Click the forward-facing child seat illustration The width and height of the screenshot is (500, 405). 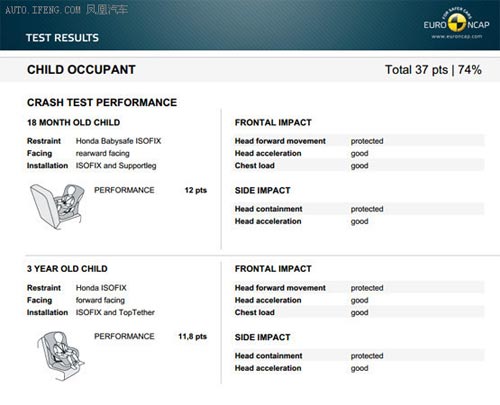coord(61,356)
